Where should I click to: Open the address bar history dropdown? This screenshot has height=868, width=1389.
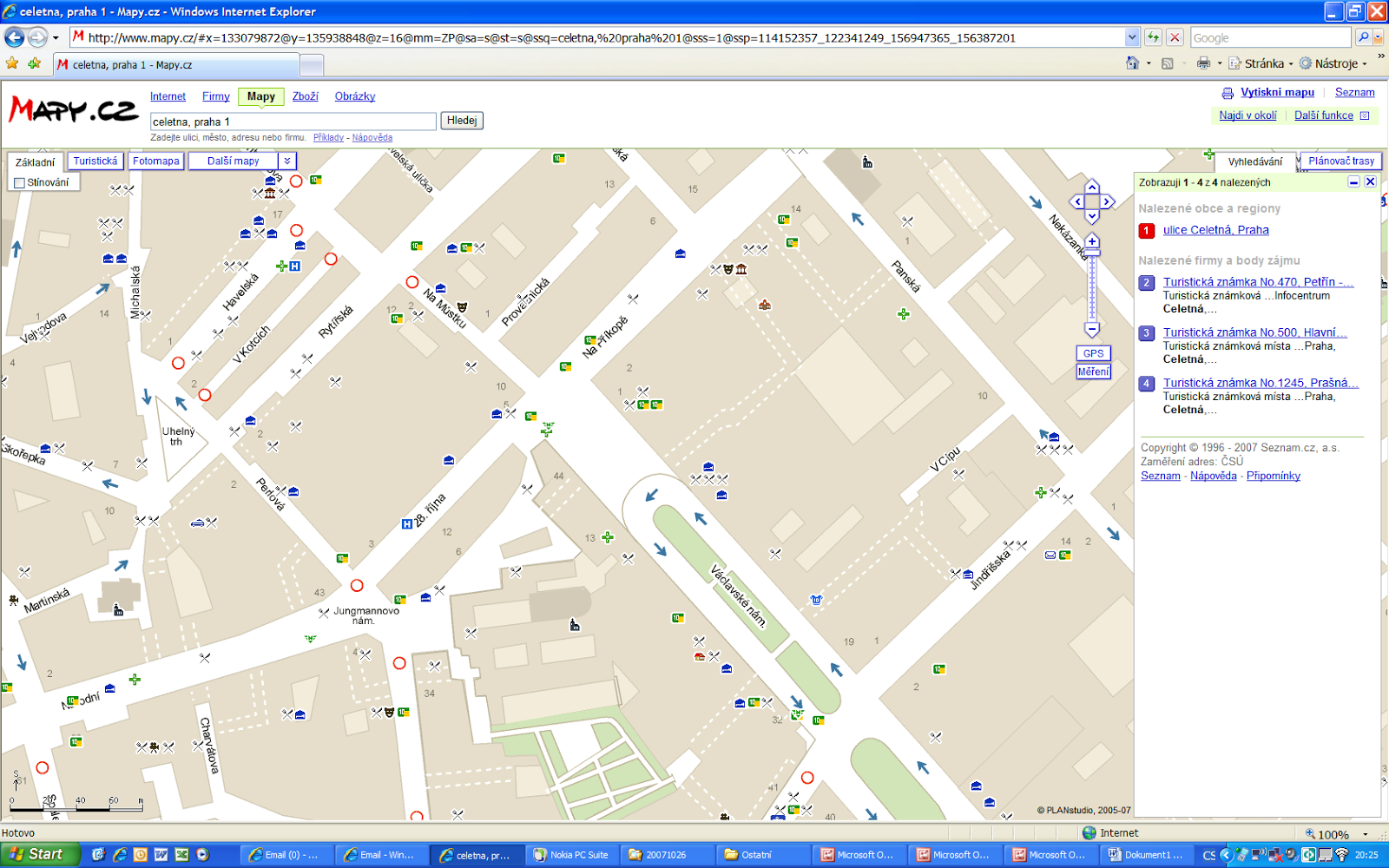pos(1131,37)
